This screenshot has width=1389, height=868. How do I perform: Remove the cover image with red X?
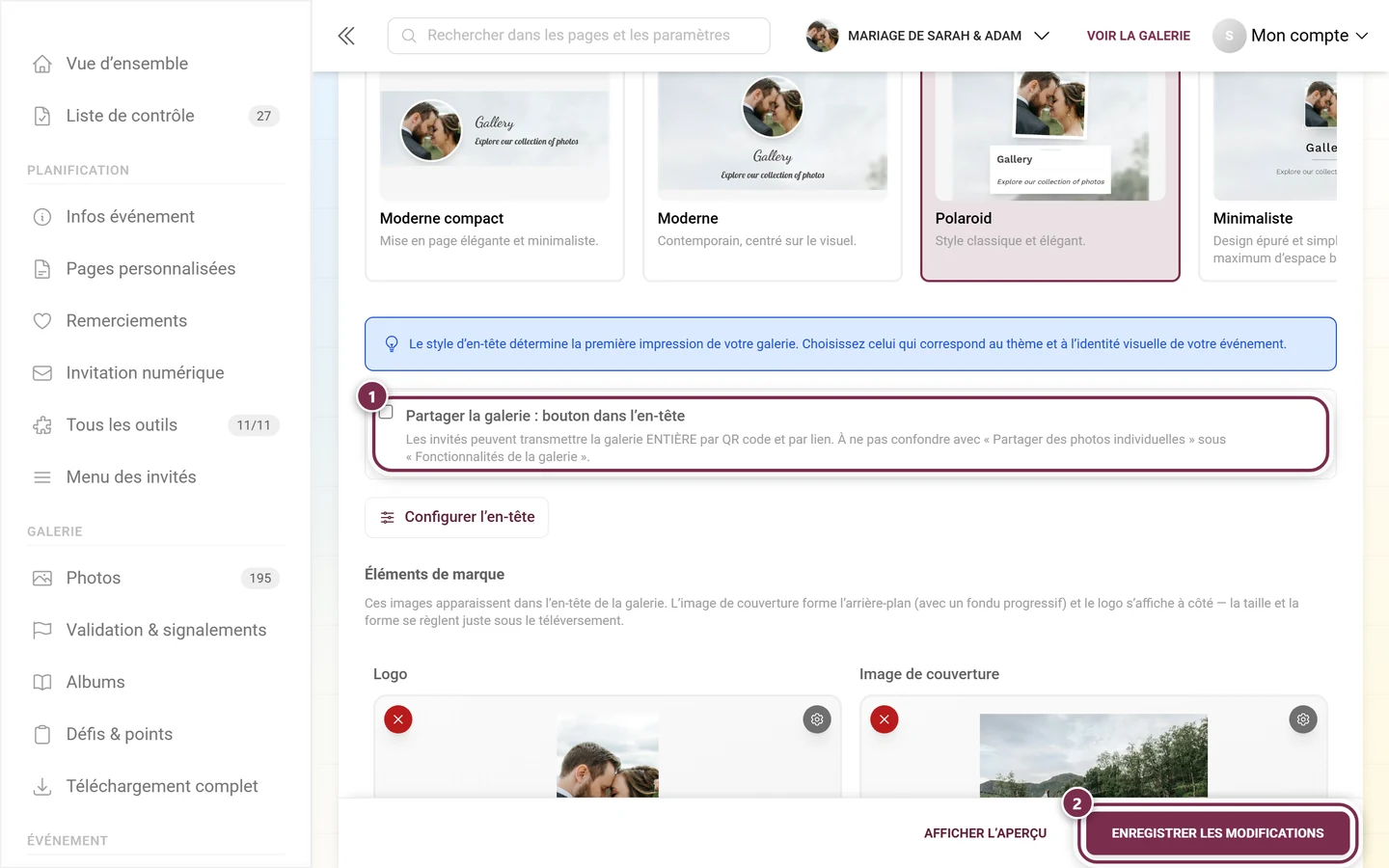pos(885,719)
